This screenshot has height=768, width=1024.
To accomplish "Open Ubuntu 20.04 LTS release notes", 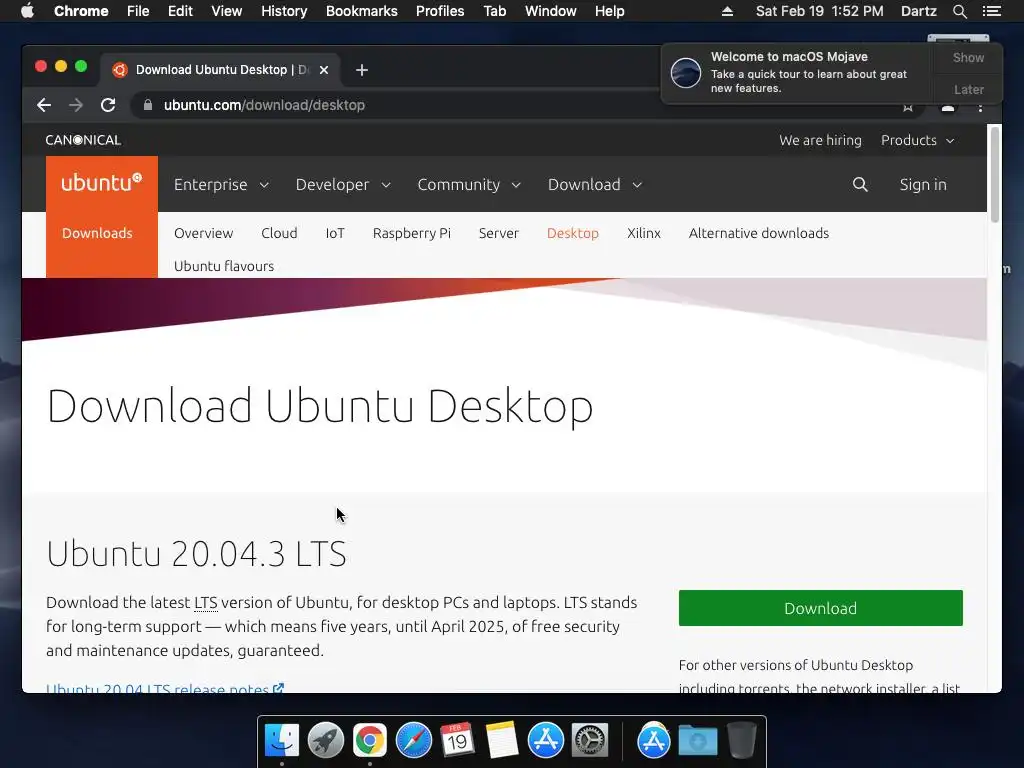I will click(x=165, y=688).
